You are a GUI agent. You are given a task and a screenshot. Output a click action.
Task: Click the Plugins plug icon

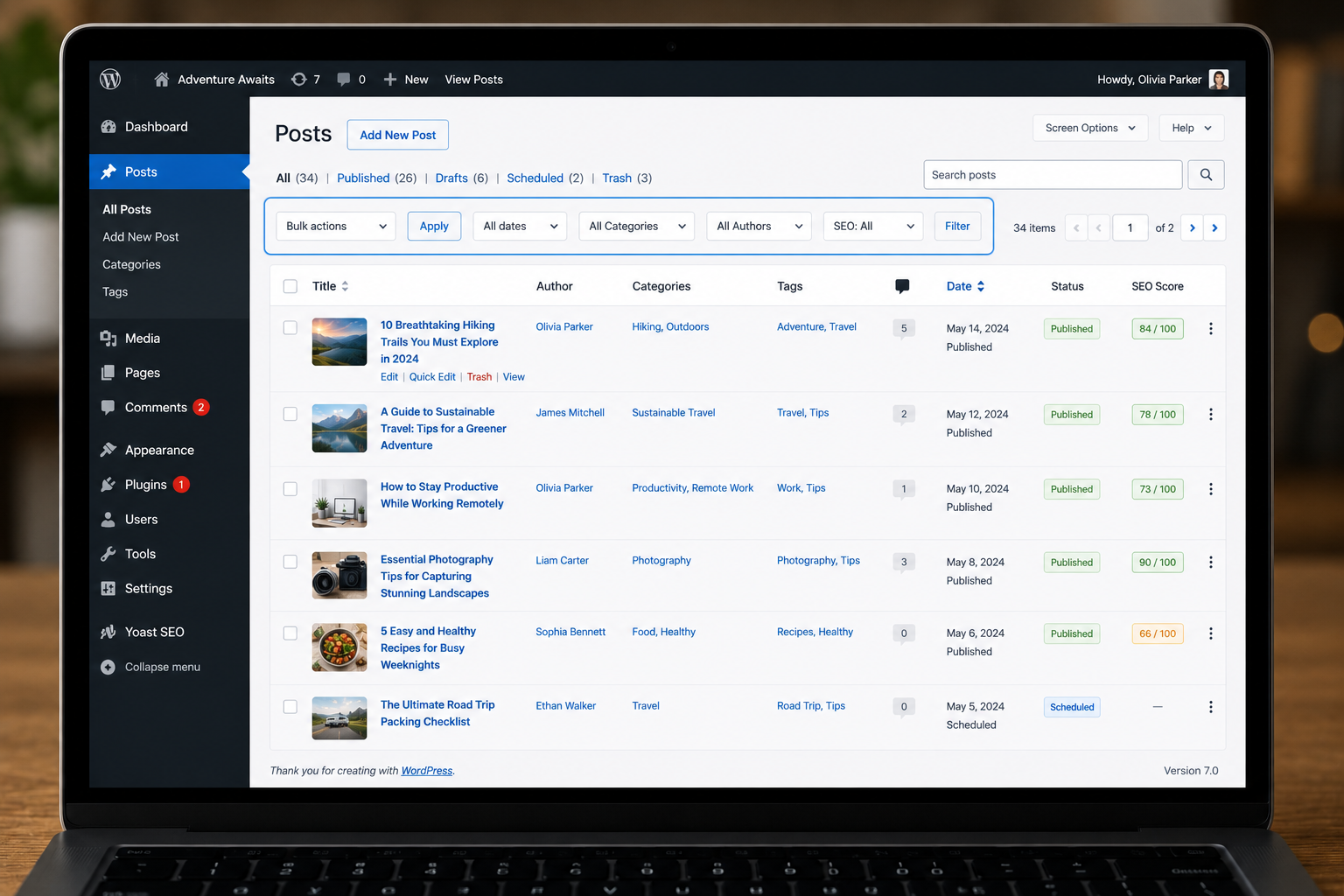click(108, 485)
